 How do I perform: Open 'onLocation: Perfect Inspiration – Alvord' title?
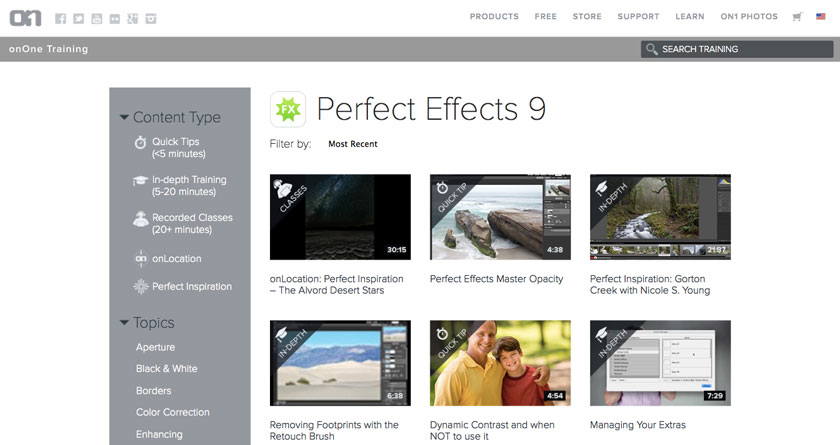pyautogui.click(x=336, y=284)
